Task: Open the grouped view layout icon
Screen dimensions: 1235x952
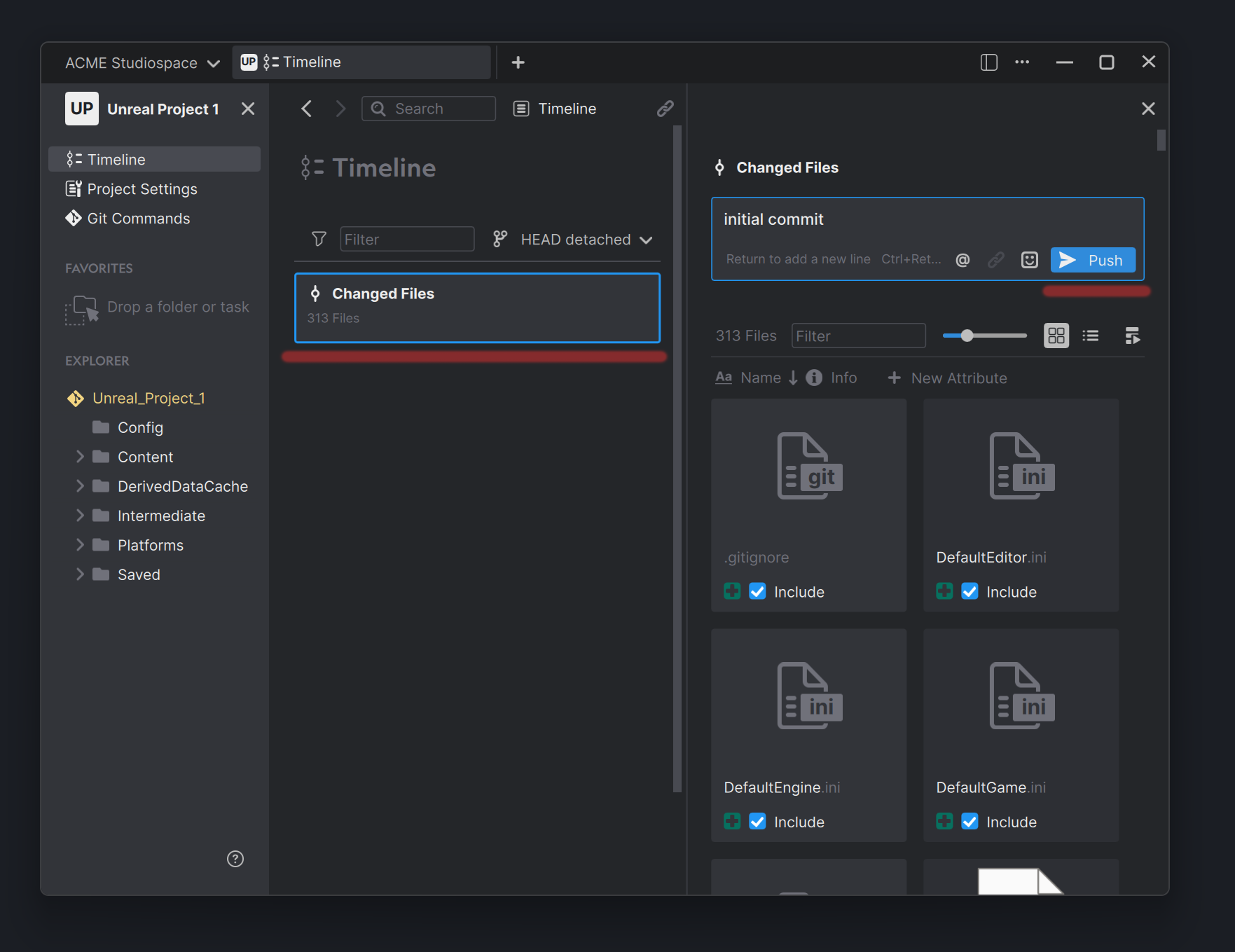Action: pyautogui.click(x=1133, y=336)
